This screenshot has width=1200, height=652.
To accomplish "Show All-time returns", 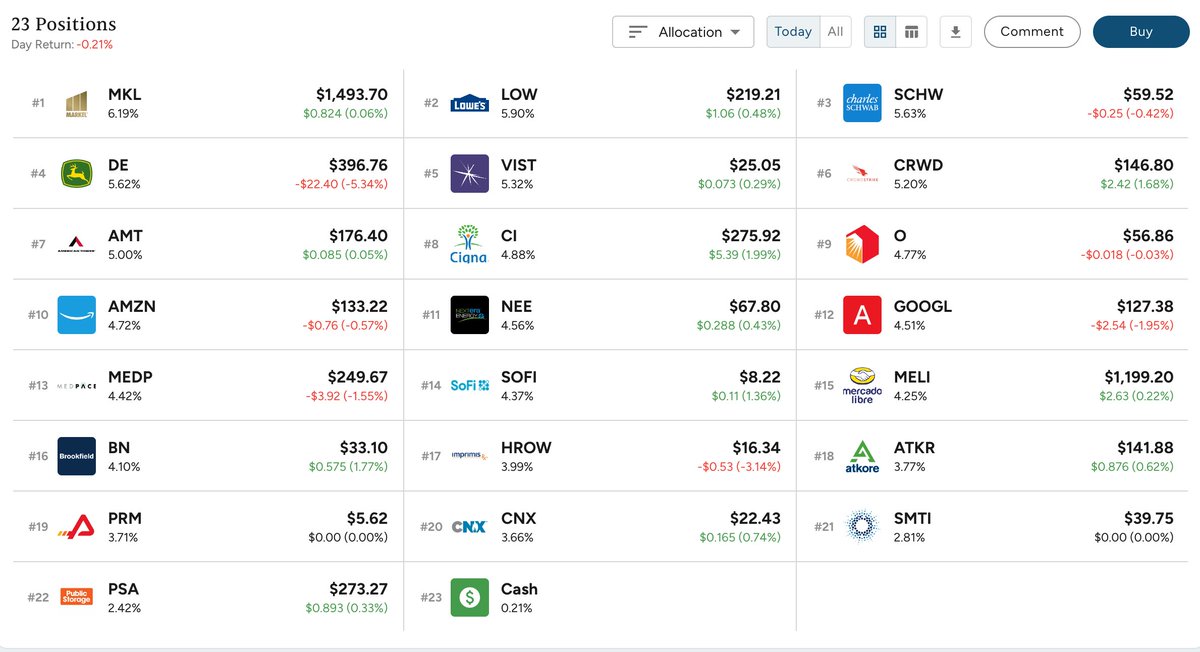I will pos(835,32).
